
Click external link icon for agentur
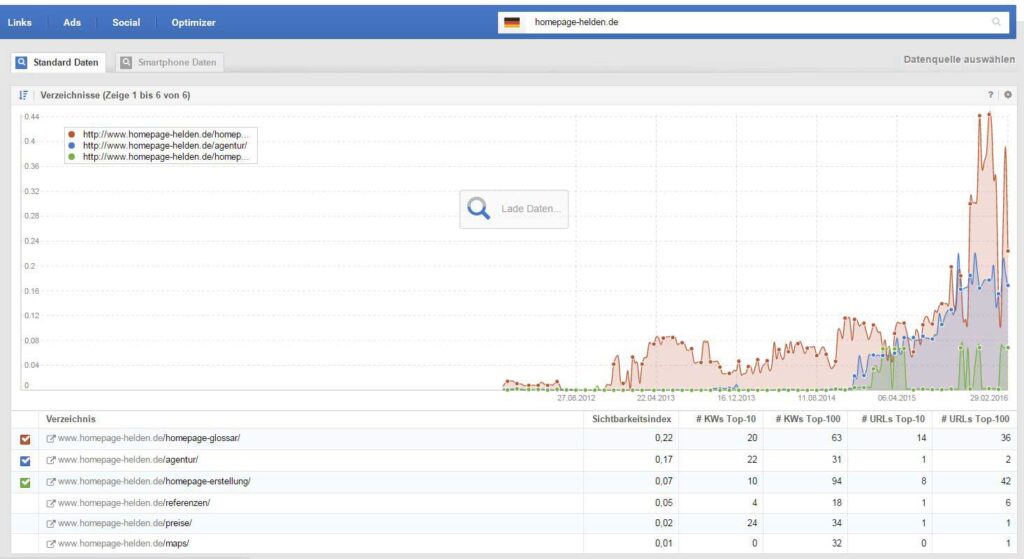[50, 460]
